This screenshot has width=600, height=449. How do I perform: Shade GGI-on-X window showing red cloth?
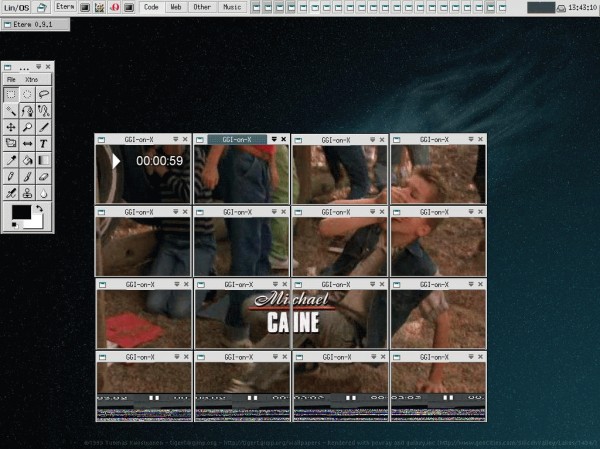click(177, 284)
